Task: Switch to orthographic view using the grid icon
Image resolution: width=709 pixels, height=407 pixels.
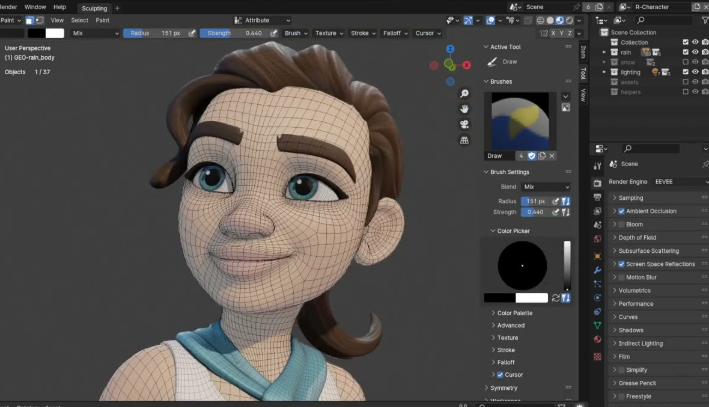Action: [x=465, y=140]
